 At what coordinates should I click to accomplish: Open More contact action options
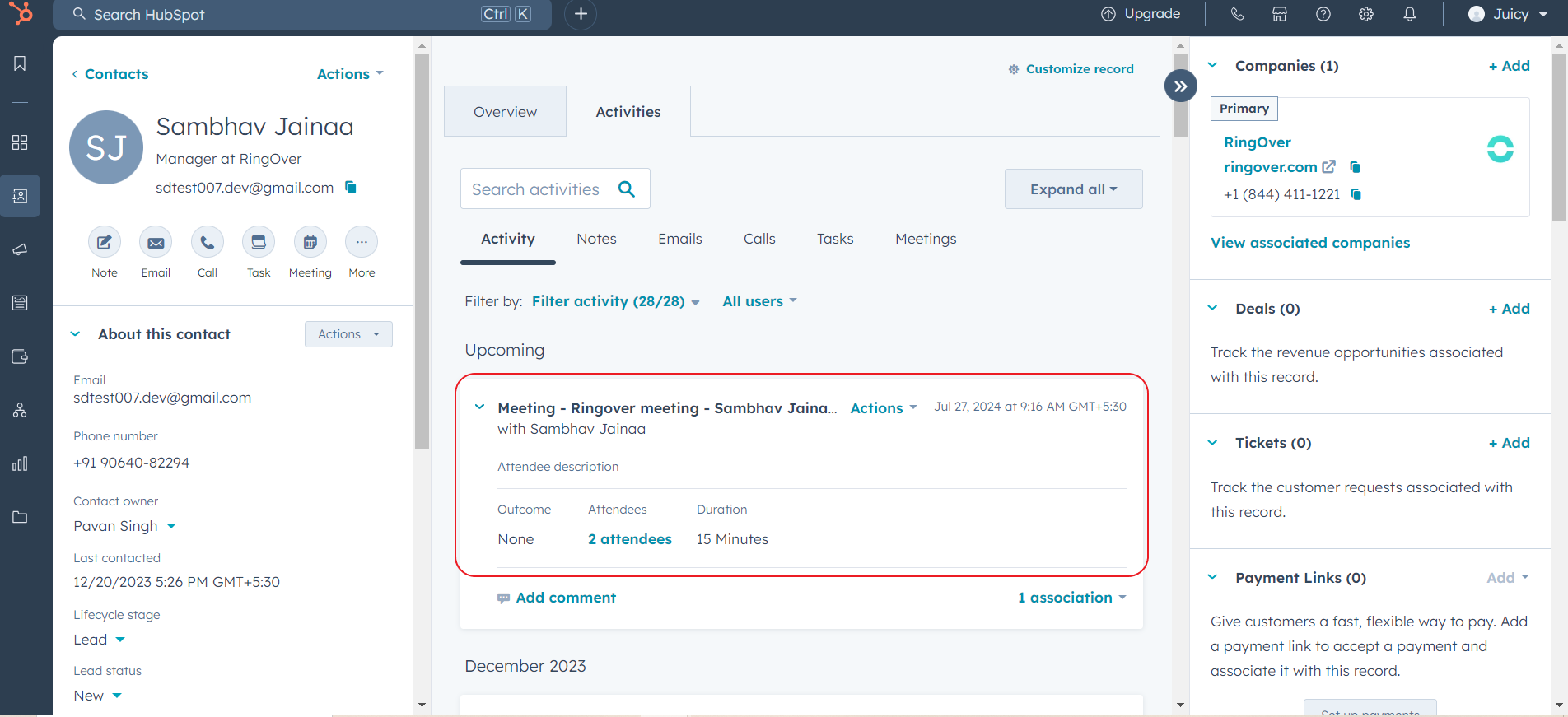(362, 242)
